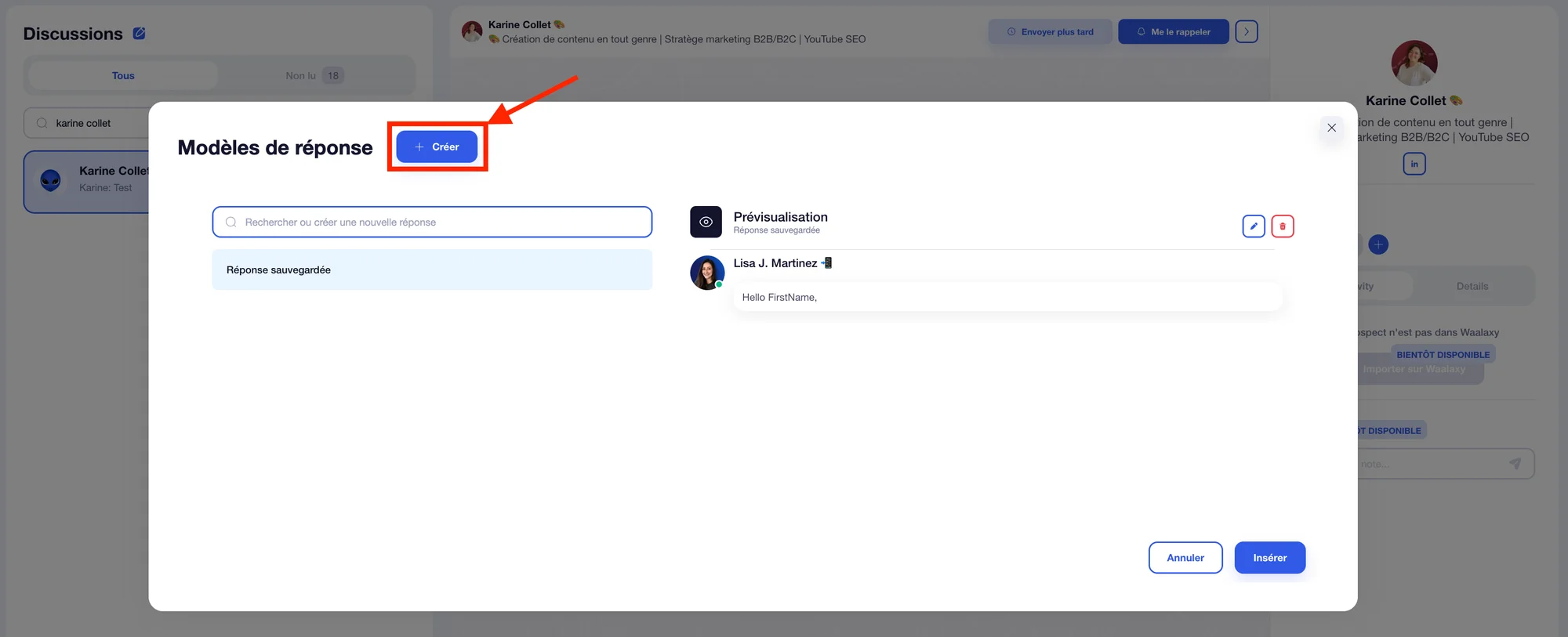
Task: Click the magnifier icon in discussions search
Action: (42, 123)
